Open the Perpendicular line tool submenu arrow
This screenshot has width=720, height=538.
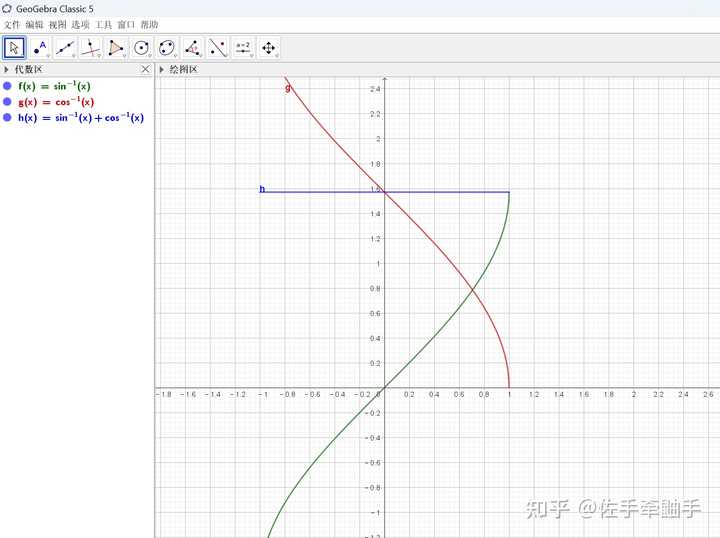98,56
